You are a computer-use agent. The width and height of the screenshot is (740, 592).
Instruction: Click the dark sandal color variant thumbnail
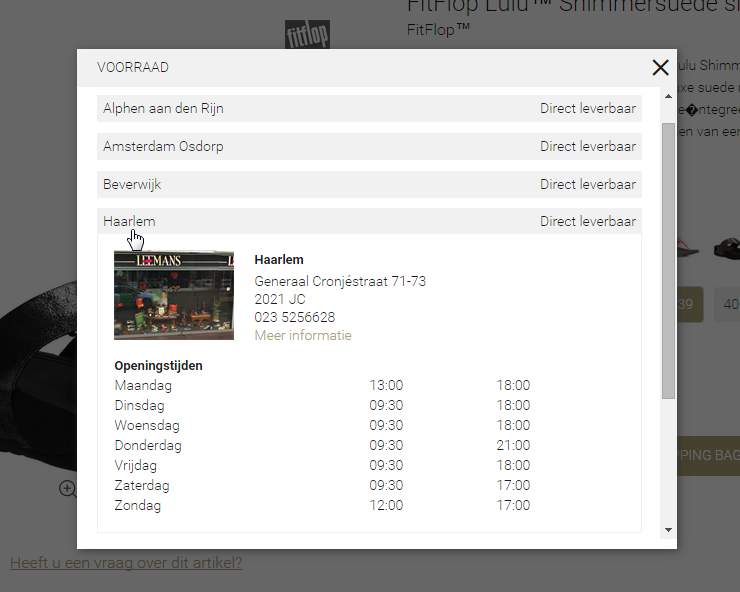727,248
